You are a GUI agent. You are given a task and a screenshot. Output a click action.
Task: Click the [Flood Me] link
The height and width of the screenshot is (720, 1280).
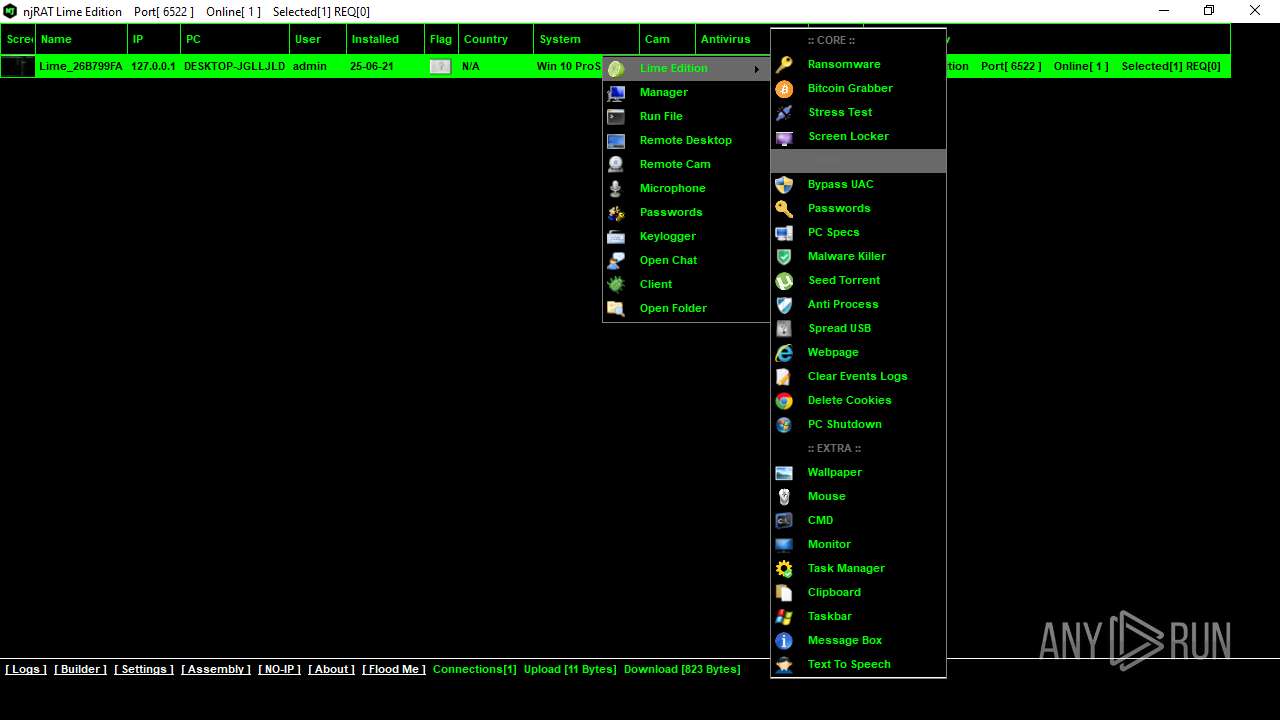pos(394,669)
